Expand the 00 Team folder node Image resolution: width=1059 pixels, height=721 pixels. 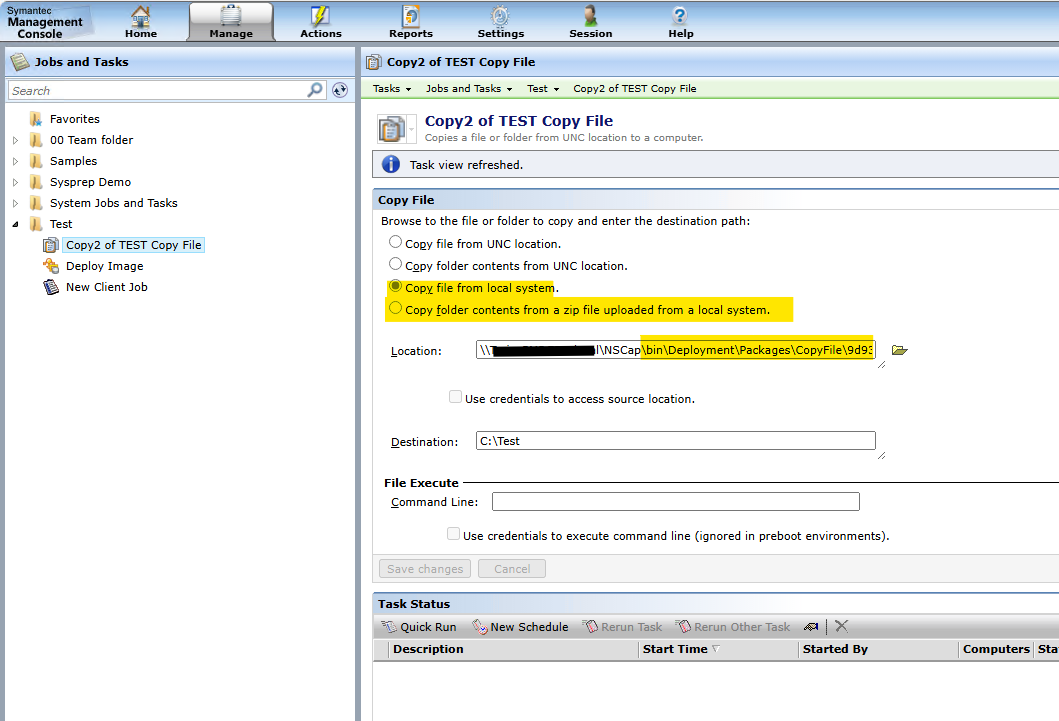pyautogui.click(x=16, y=140)
